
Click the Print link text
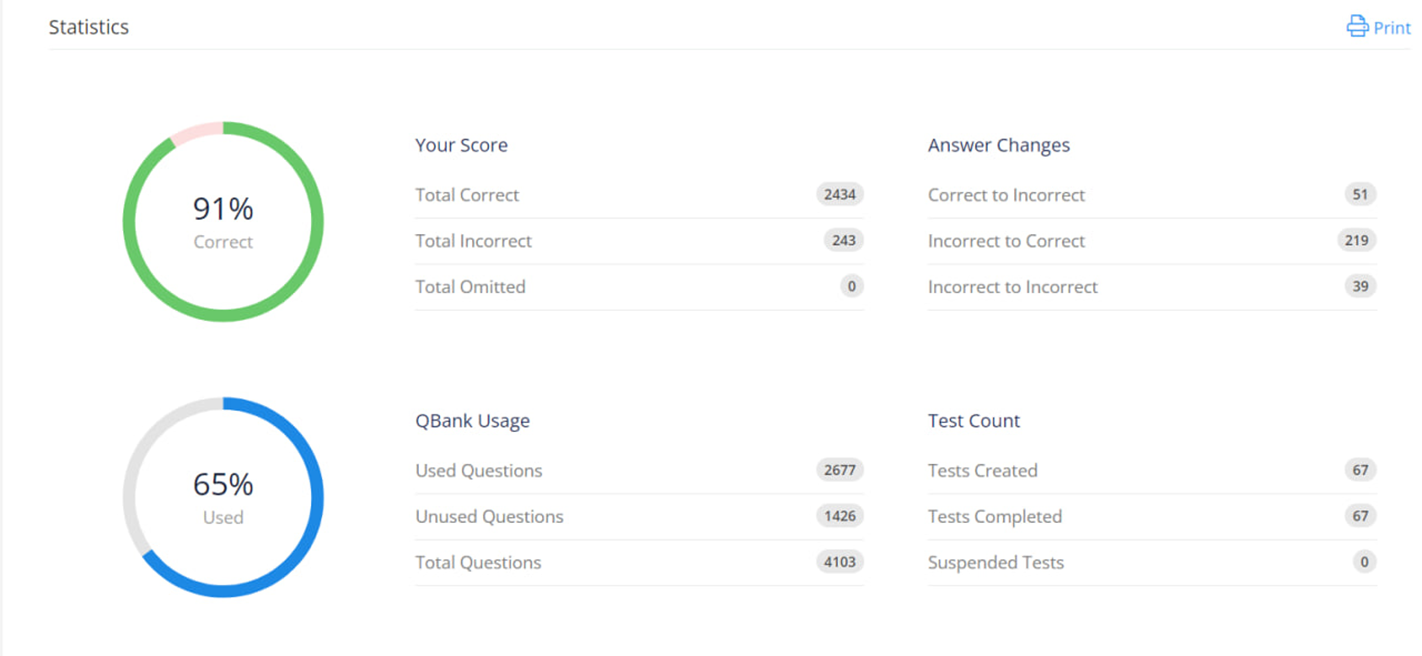(1391, 28)
